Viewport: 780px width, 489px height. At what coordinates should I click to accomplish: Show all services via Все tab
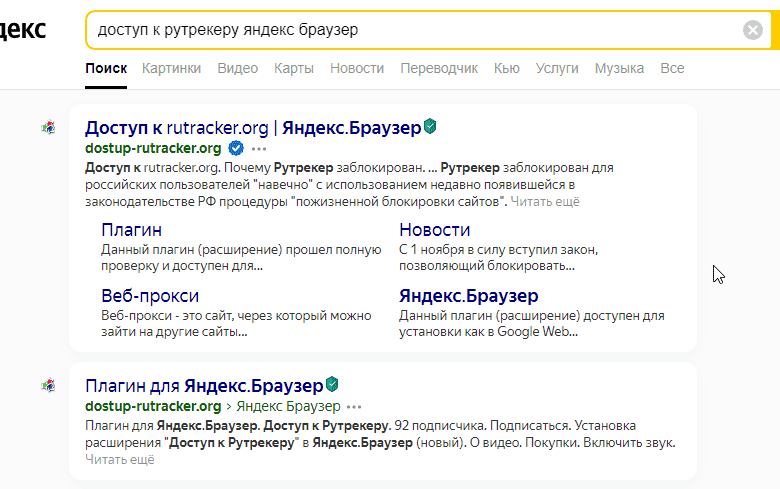672,68
